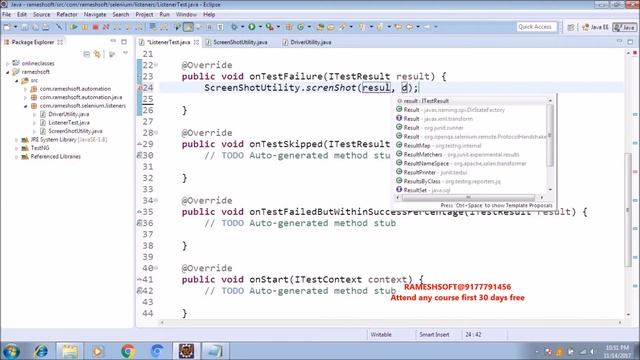Image resolution: width=640 pixels, height=360 pixels.
Task: Switch to the Java perspective
Action: 625,27
